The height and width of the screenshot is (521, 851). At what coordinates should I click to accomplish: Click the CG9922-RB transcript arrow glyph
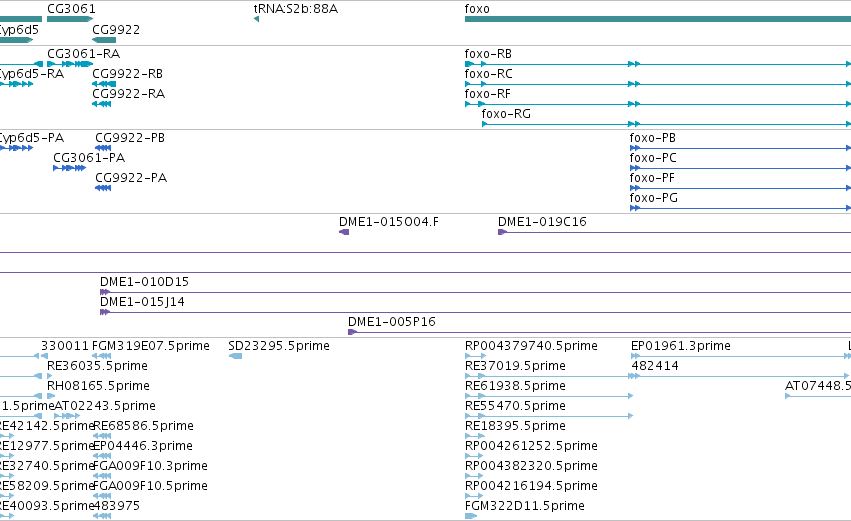tap(104, 84)
